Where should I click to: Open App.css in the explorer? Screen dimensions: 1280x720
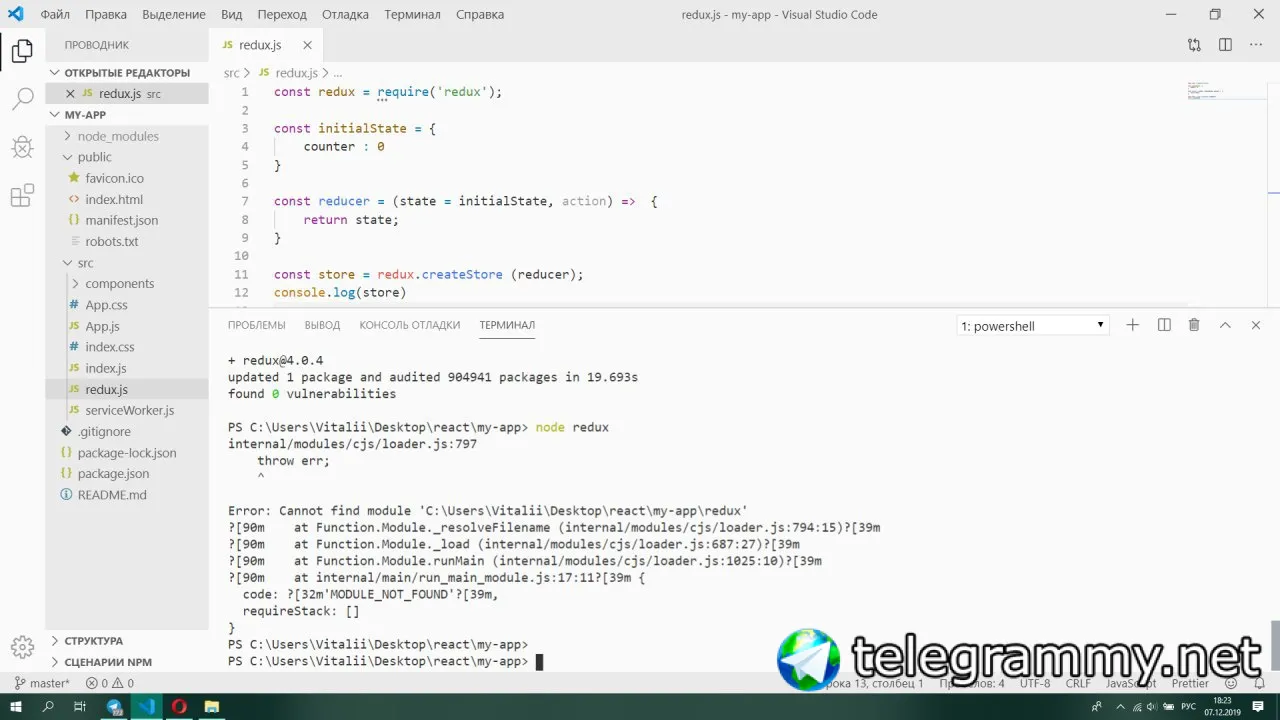click(x=106, y=305)
